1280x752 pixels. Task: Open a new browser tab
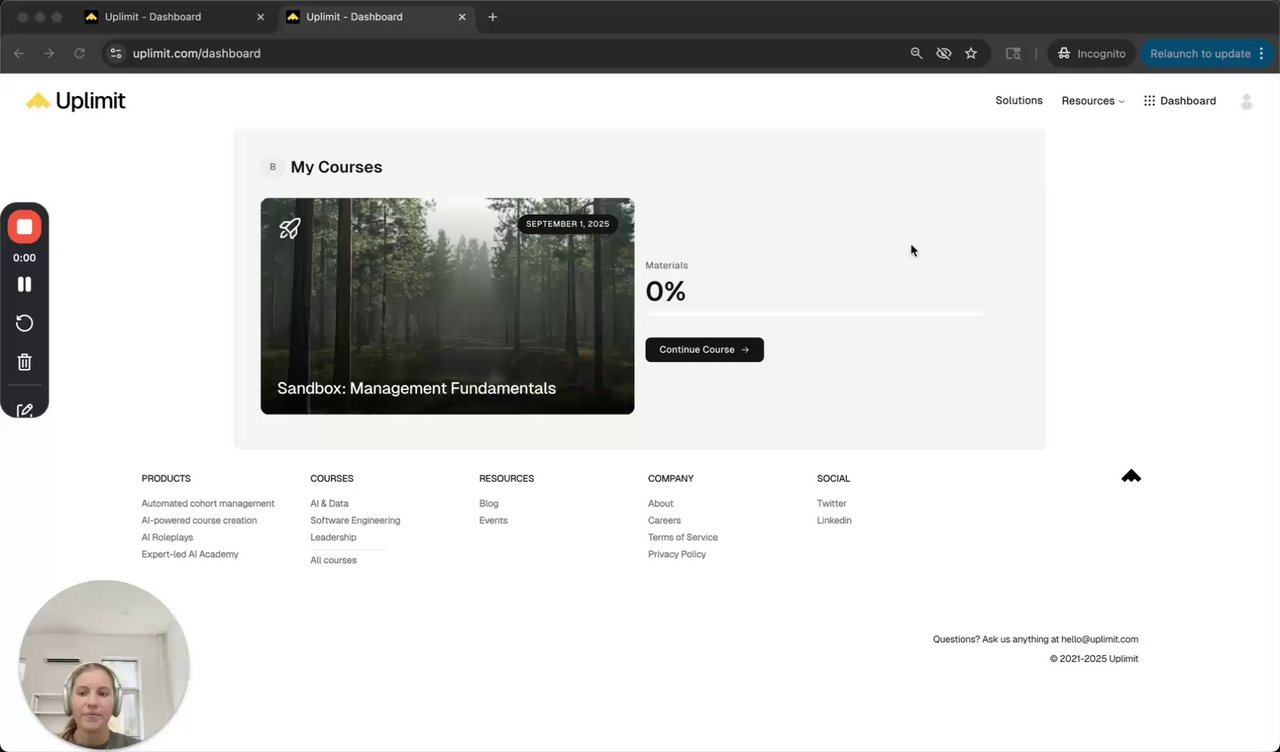pyautogui.click(x=493, y=17)
